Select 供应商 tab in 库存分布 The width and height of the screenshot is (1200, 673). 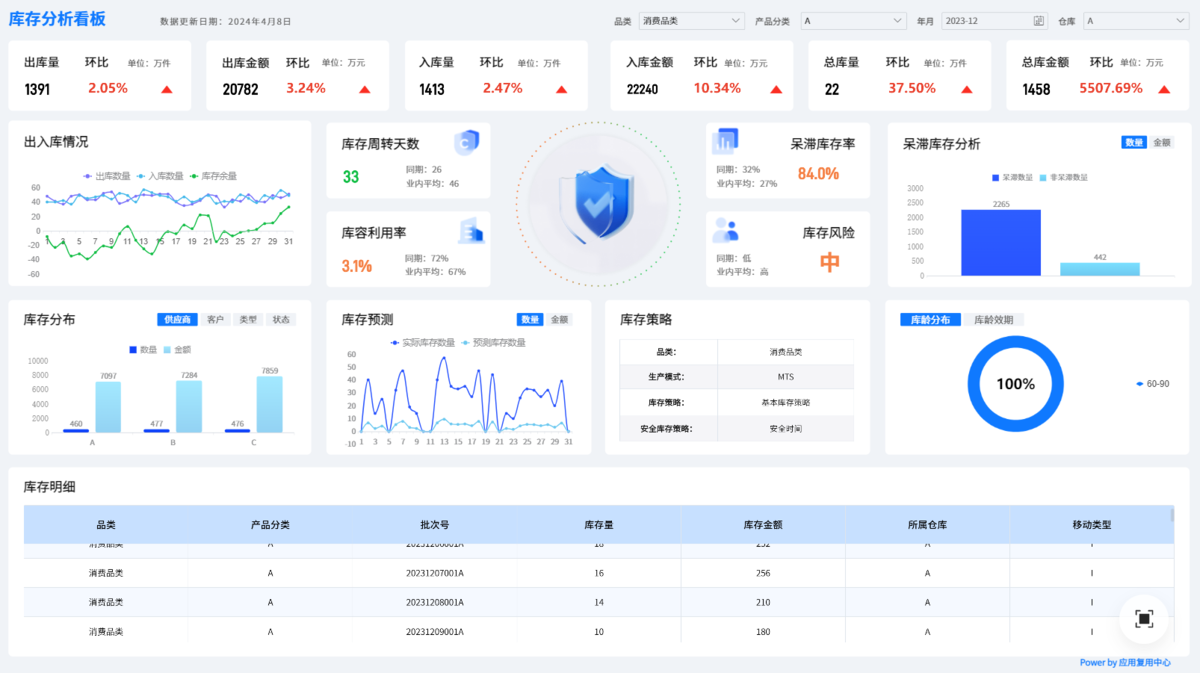tap(178, 320)
